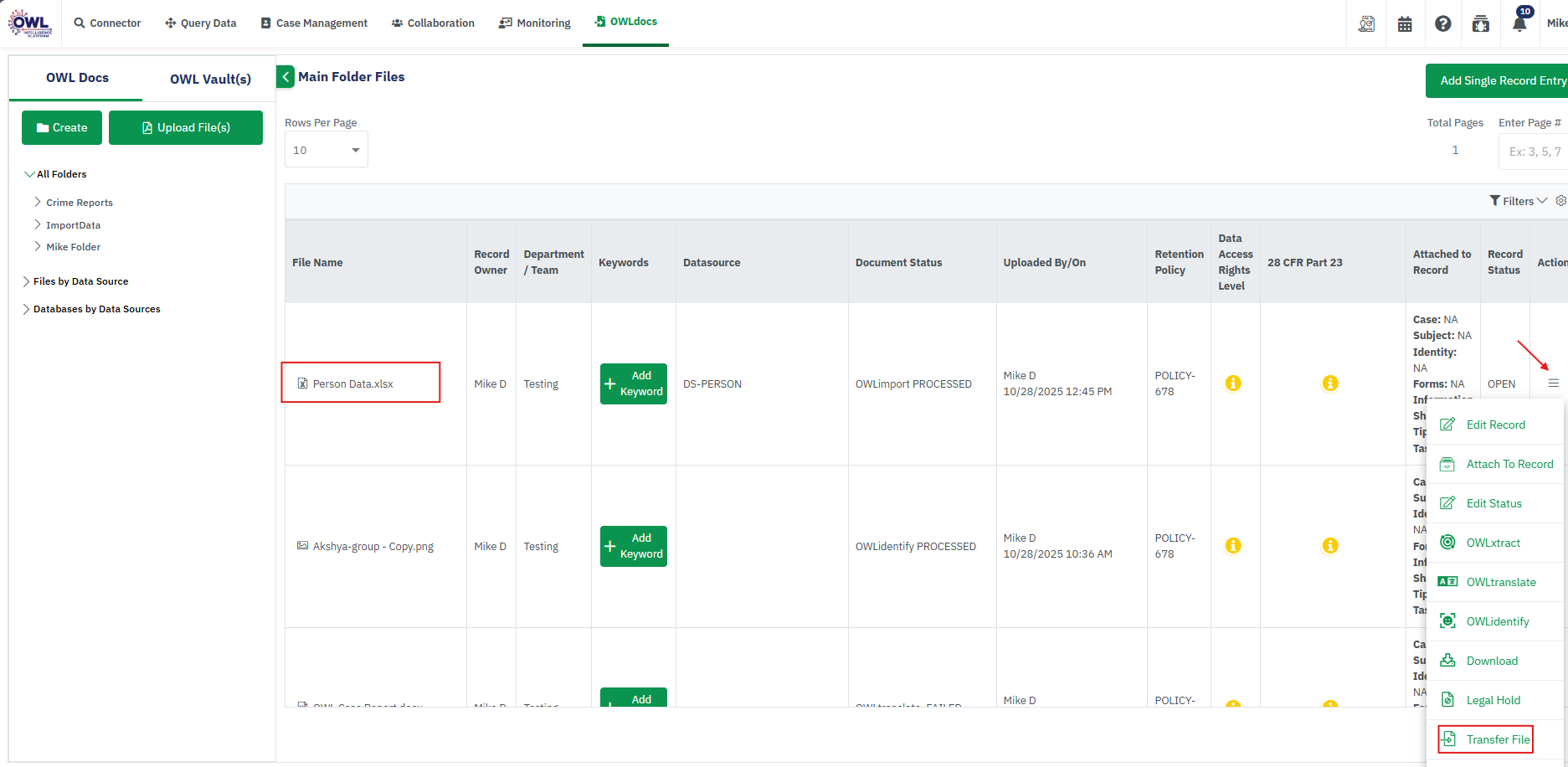Expand the Crime Reports folder

click(38, 203)
